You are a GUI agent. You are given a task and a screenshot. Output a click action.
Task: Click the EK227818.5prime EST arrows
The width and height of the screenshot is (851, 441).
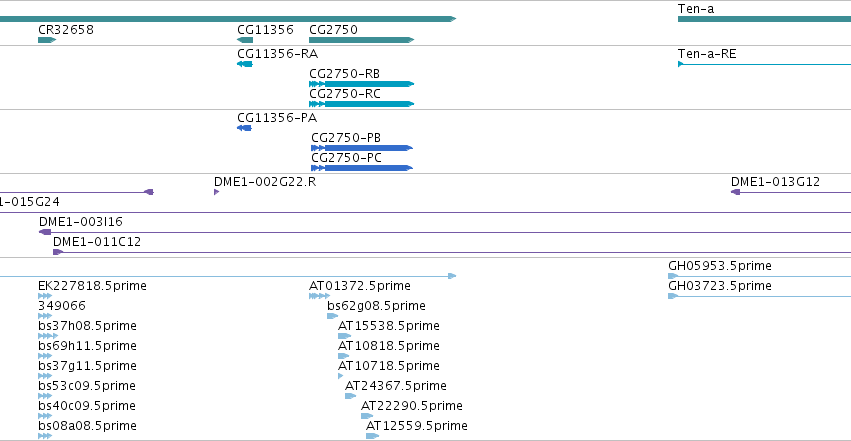[x=45, y=296]
